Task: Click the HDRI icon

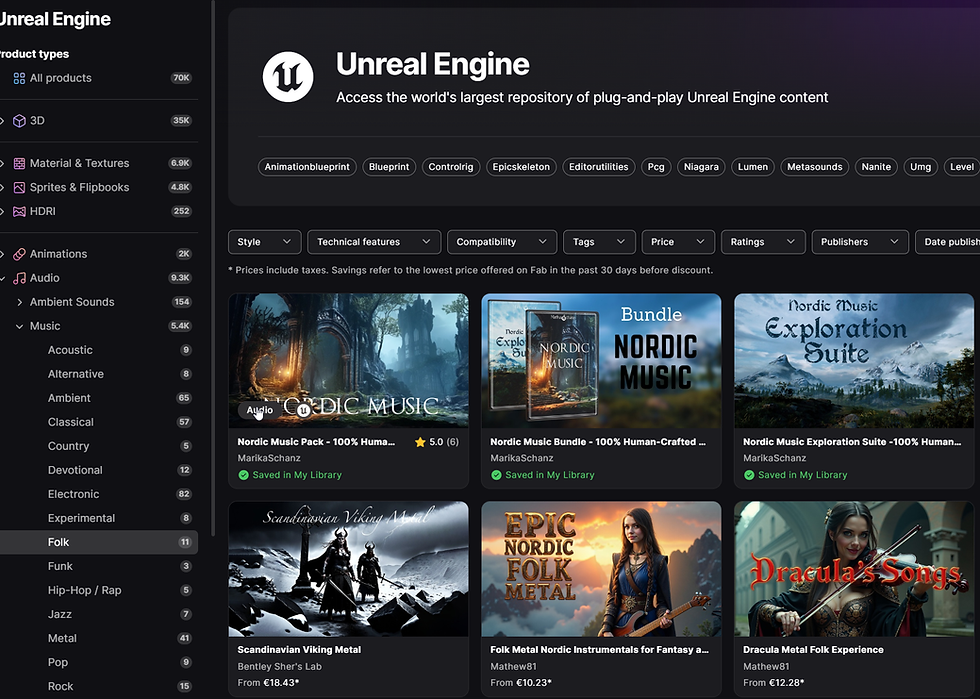Action: (19, 211)
